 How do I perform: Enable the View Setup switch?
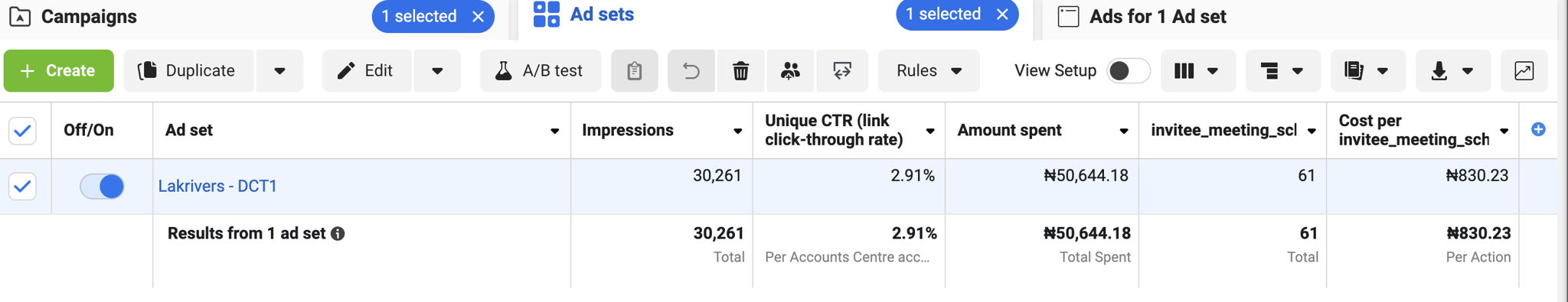coord(1128,71)
